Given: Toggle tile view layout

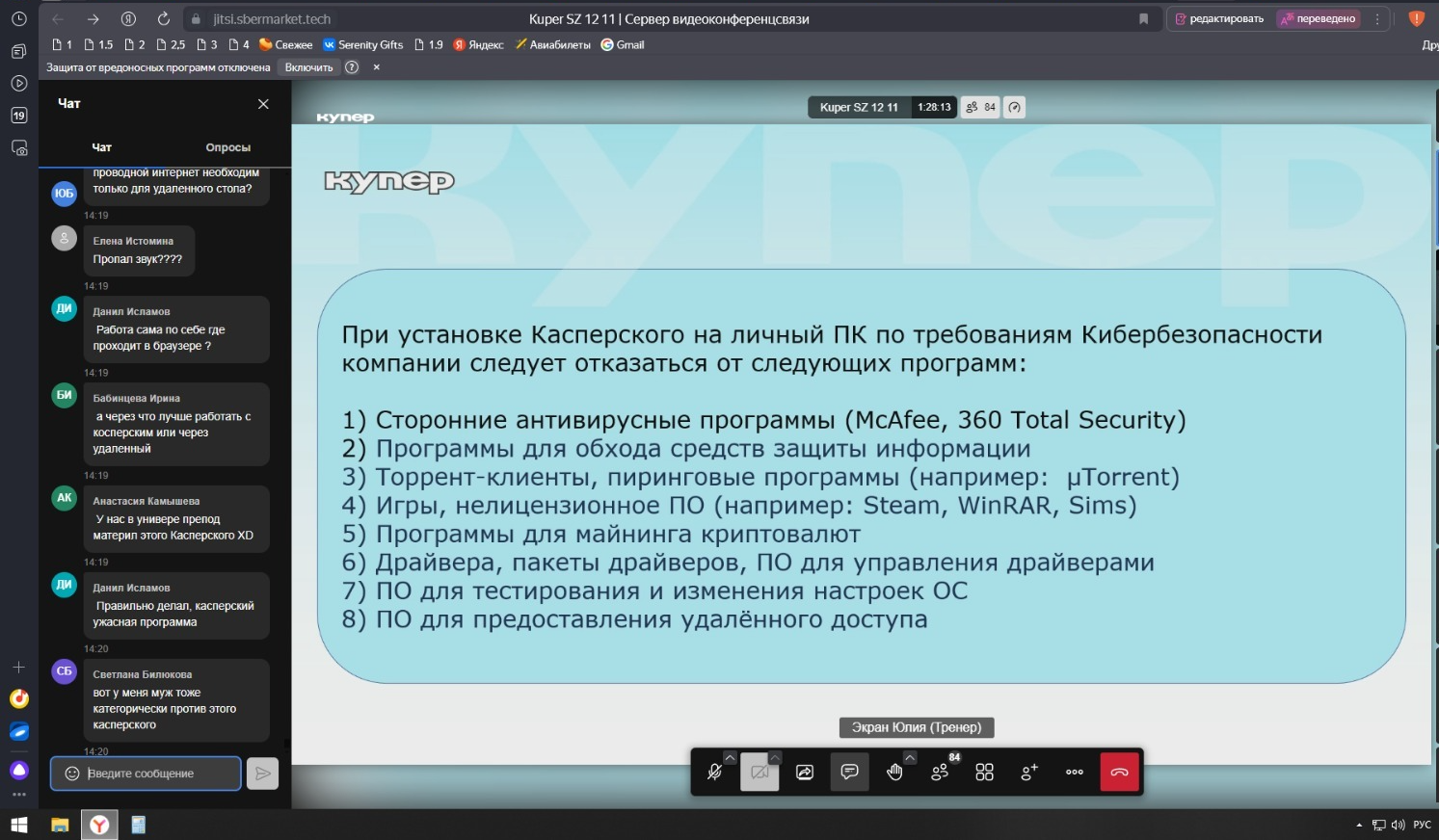Looking at the screenshot, I should pyautogui.click(x=984, y=773).
